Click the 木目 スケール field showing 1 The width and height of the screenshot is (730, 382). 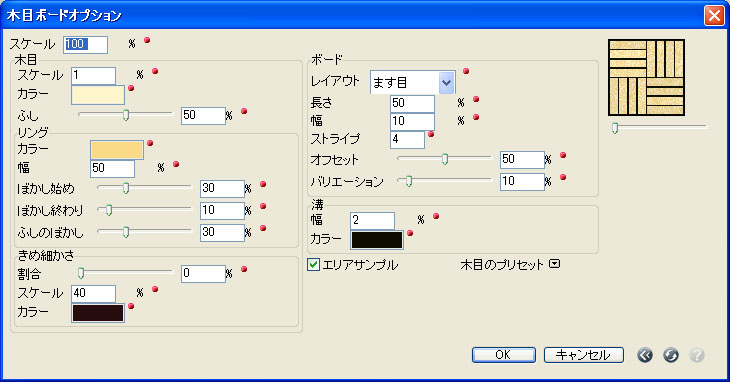(x=94, y=75)
